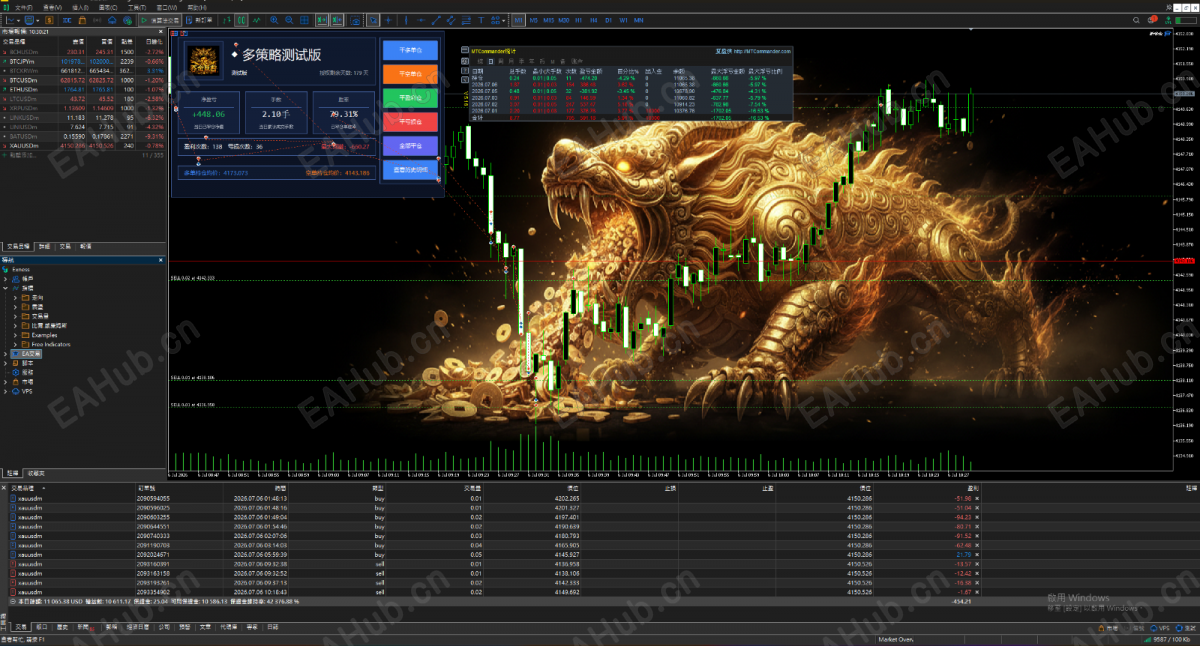The height and width of the screenshot is (646, 1200).
Task: Open the 工具(T) menu
Action: click(x=137, y=8)
